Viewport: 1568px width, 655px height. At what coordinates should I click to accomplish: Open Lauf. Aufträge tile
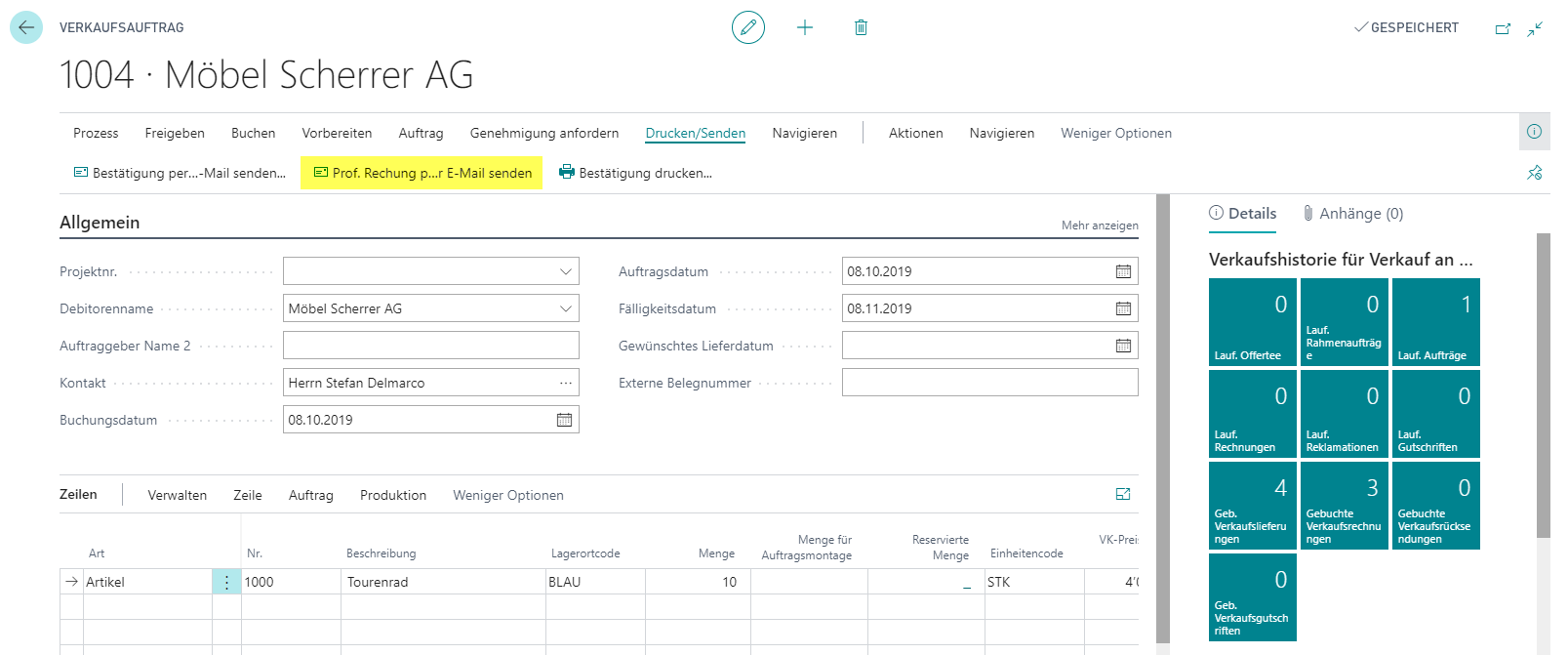pyautogui.click(x=1436, y=322)
